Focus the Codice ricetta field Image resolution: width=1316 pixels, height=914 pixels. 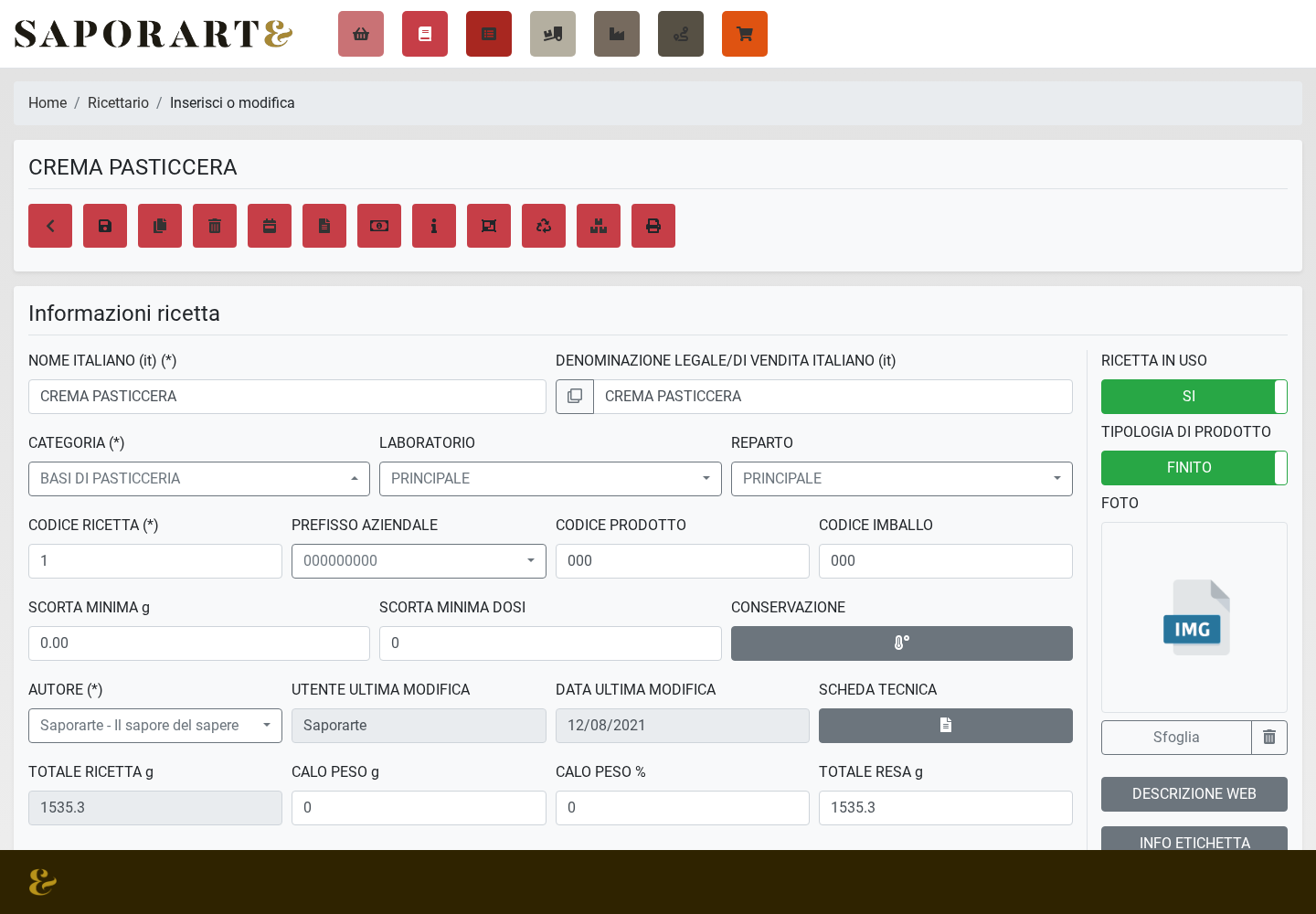pos(155,561)
